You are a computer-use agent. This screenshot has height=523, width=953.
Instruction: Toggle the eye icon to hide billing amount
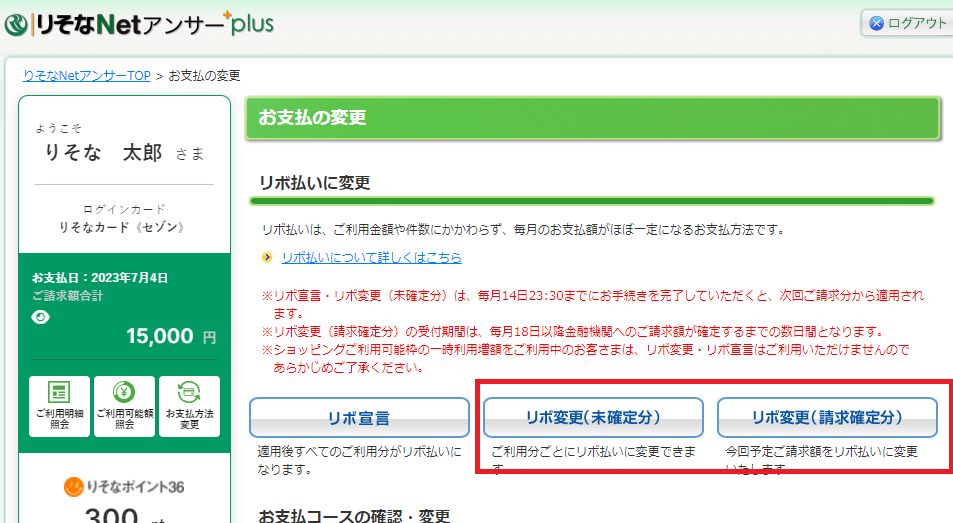click(40, 317)
